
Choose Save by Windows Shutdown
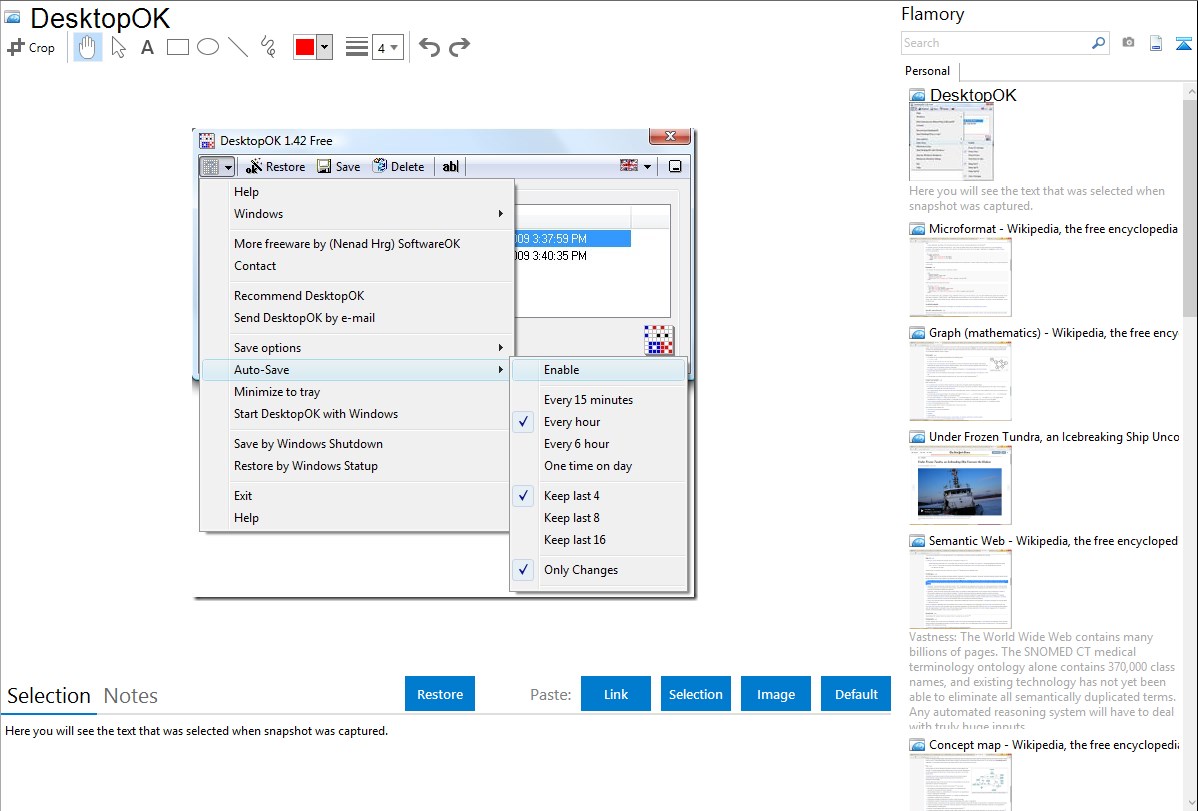coord(357,444)
